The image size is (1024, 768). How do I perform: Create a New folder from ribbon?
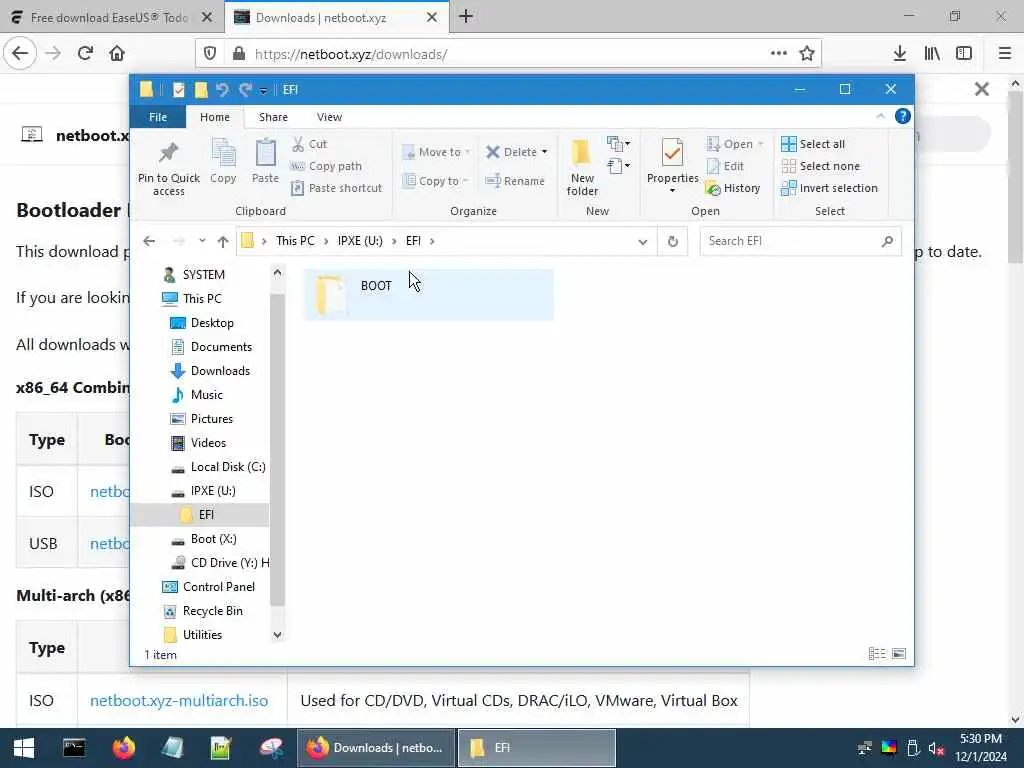[582, 168]
